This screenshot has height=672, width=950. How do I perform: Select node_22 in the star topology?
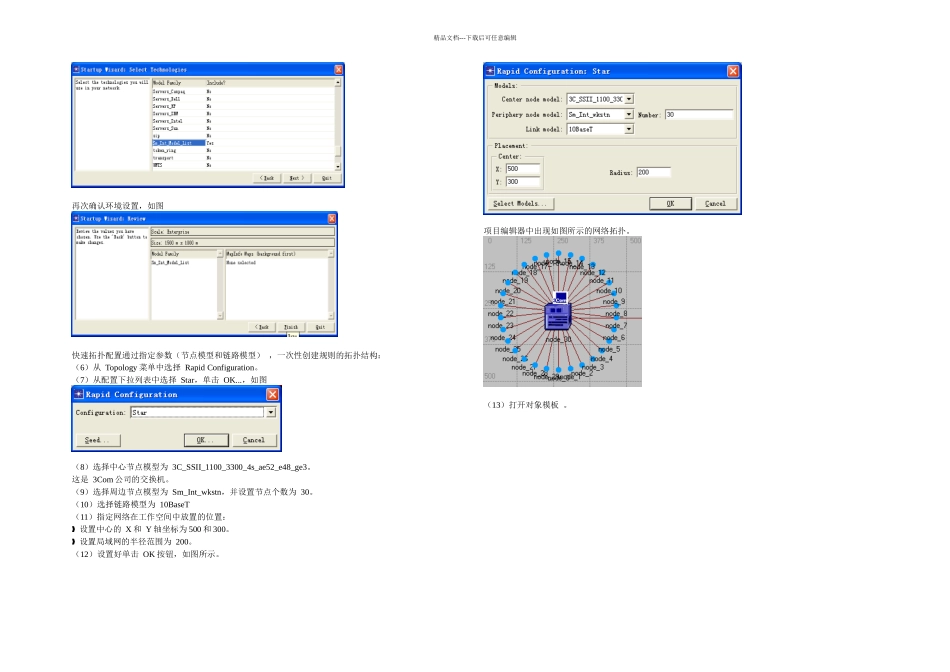coord(501,314)
